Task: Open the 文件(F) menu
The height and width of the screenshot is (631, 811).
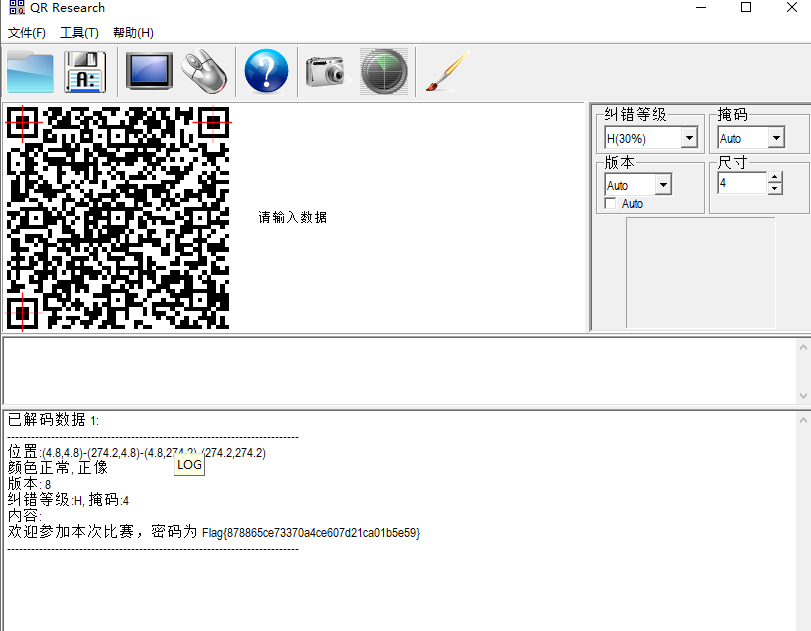Action: click(x=27, y=33)
